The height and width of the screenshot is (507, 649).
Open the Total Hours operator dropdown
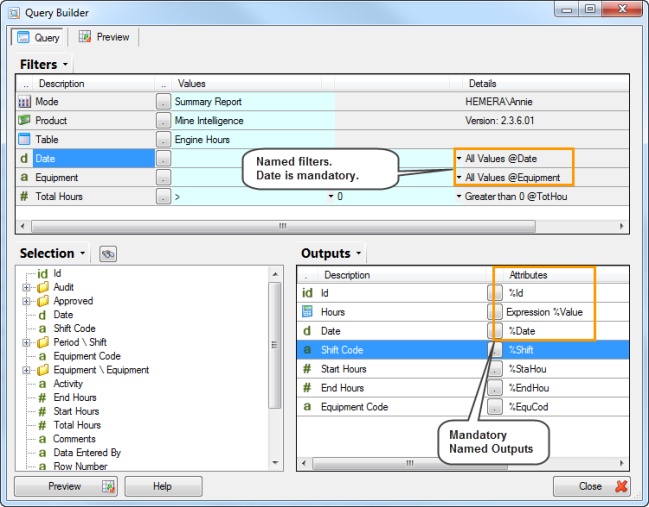[x=331, y=196]
